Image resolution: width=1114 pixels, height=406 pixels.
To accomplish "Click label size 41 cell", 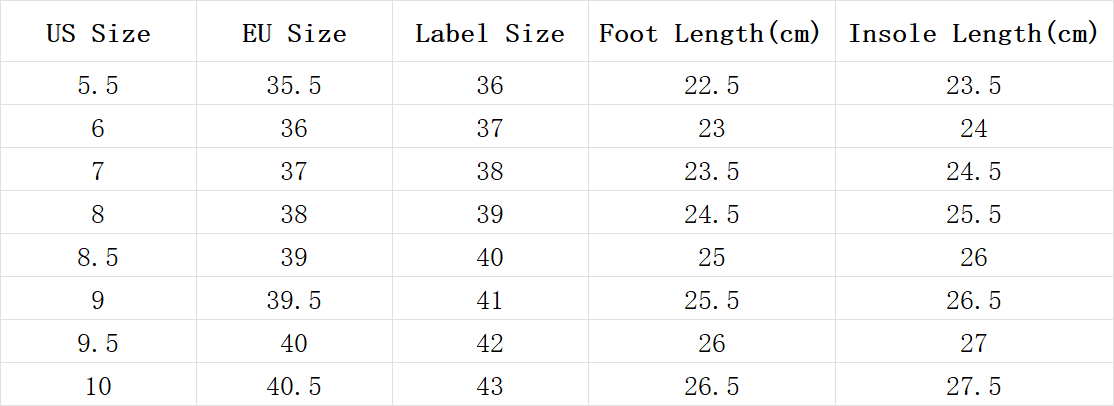I will [490, 299].
